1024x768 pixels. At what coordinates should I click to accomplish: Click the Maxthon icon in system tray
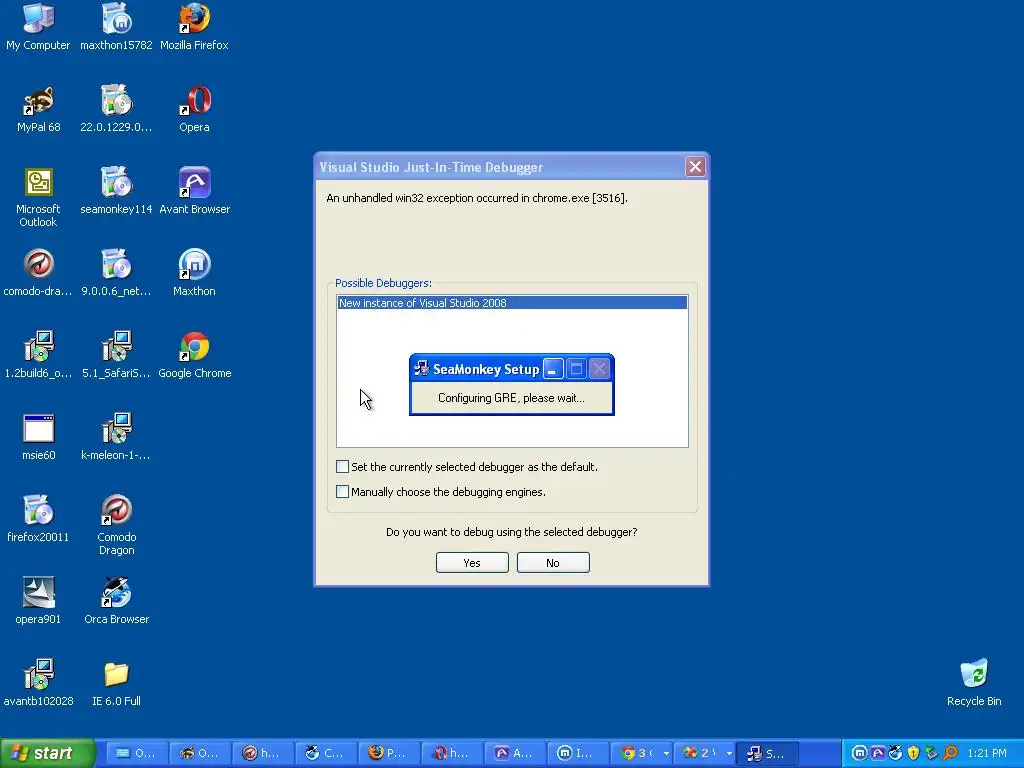click(x=859, y=753)
